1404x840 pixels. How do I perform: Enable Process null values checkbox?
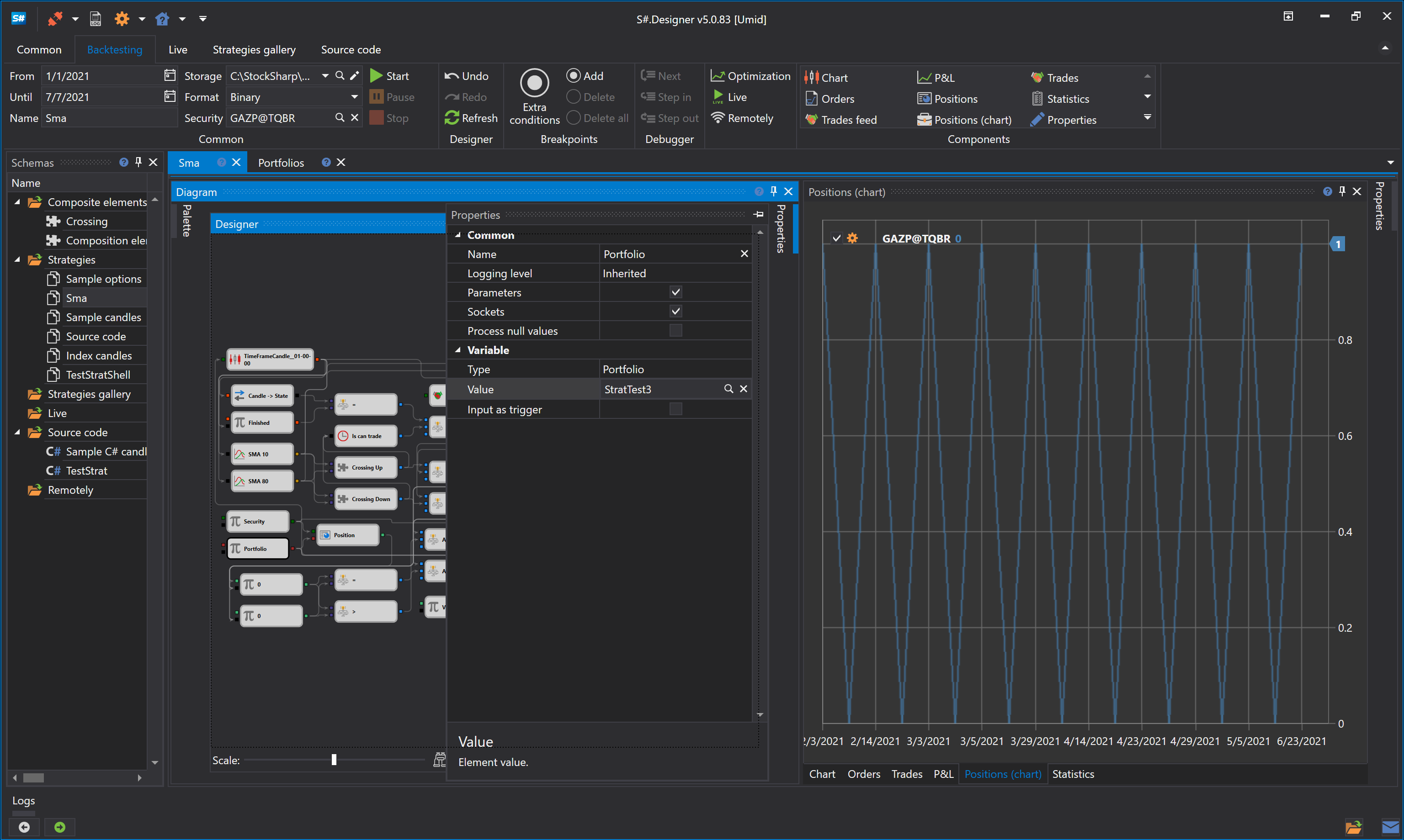pyautogui.click(x=675, y=331)
